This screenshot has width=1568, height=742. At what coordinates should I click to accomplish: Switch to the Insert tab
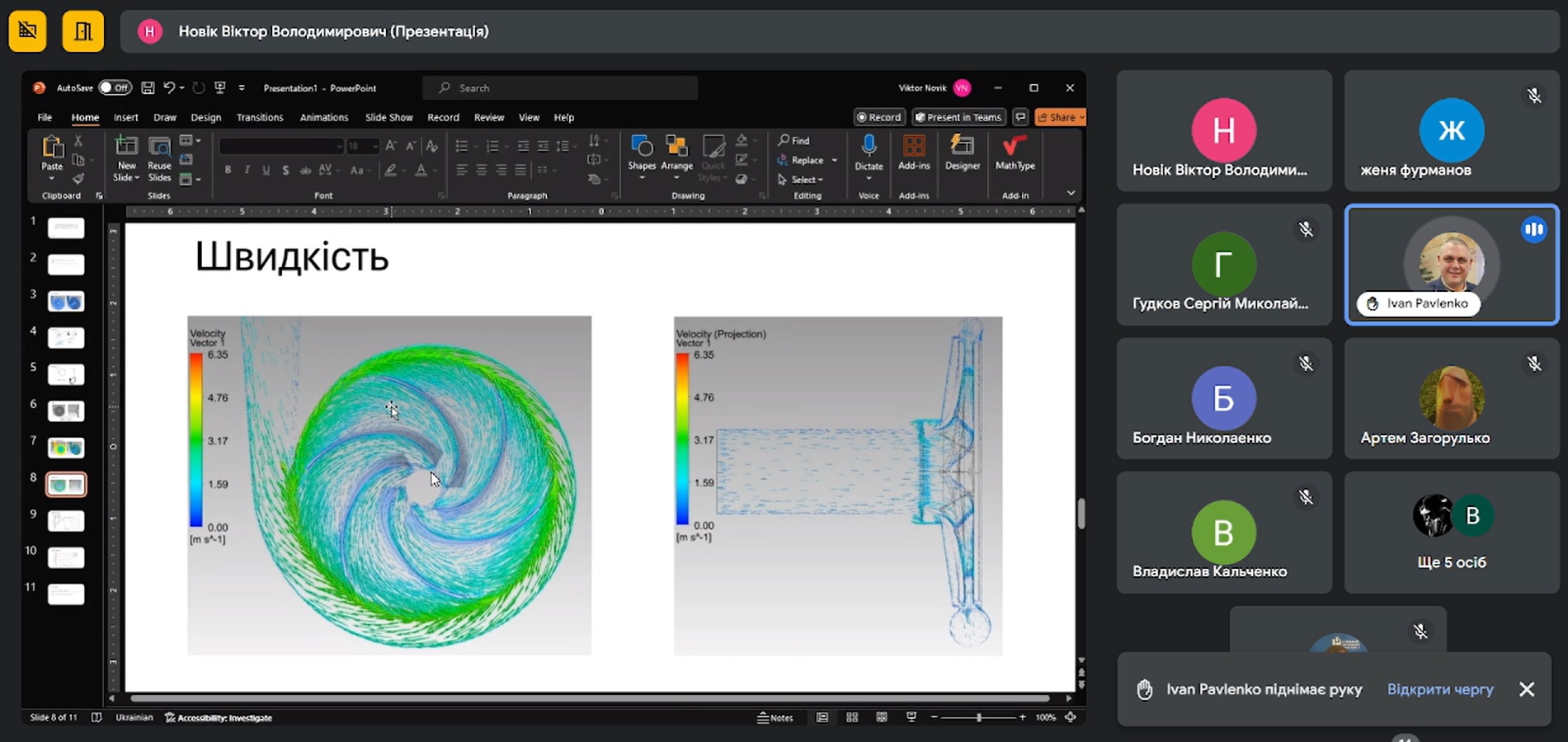click(125, 117)
